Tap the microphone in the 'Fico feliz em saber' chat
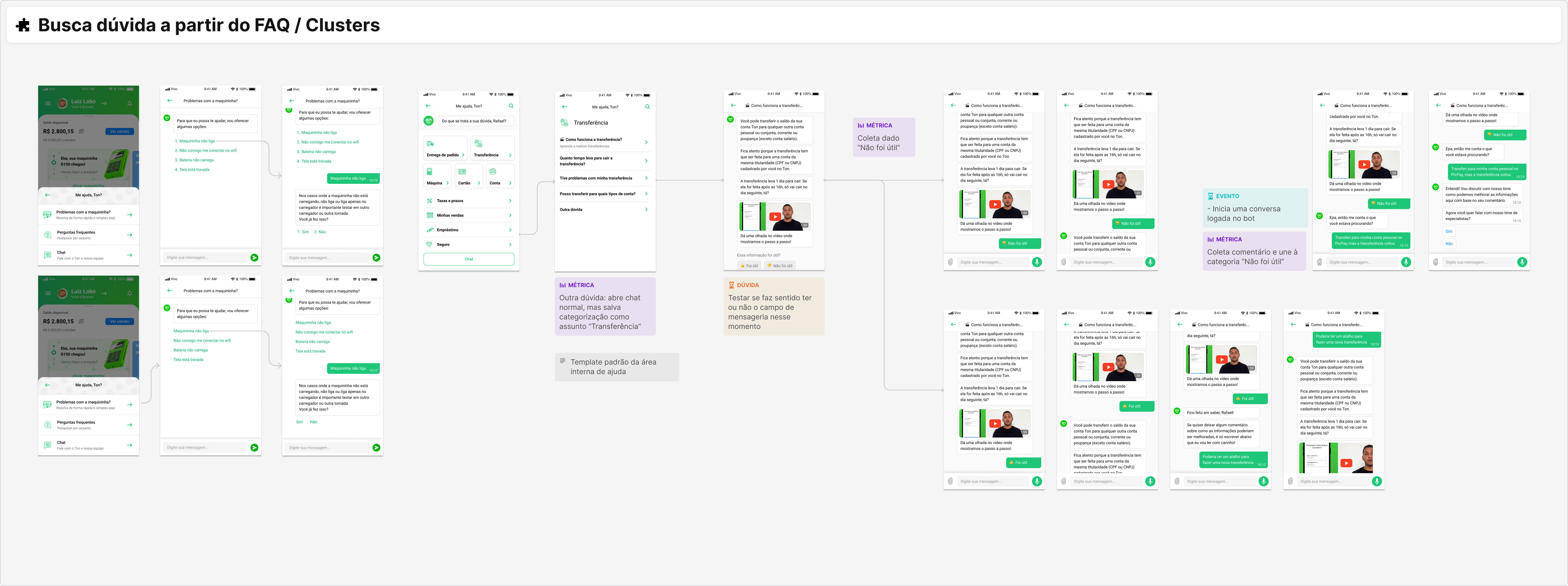 (x=1264, y=481)
